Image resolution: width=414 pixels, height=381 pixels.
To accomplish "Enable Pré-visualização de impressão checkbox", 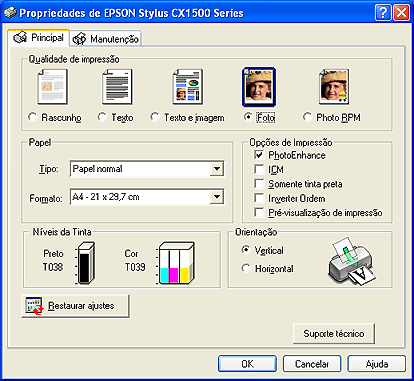I will (259, 212).
